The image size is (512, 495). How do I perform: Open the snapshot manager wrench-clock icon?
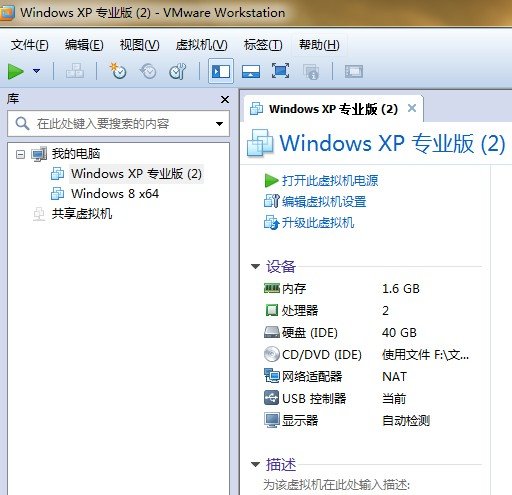178,71
